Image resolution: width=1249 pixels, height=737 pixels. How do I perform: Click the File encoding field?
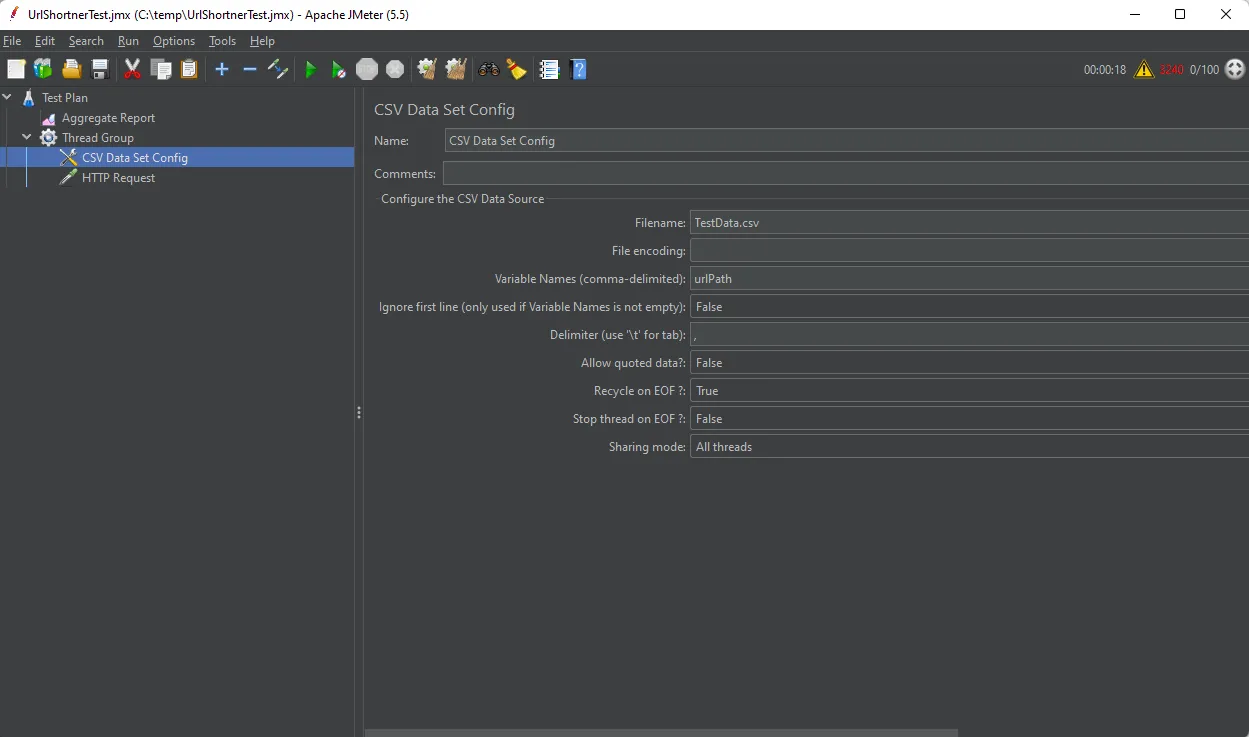(x=969, y=251)
